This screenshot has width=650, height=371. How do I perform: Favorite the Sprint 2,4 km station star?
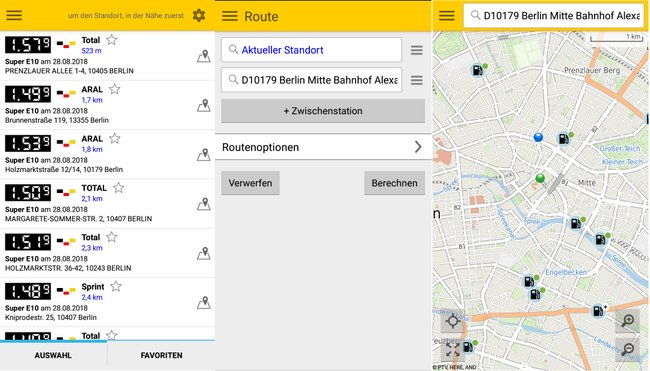[x=116, y=286]
